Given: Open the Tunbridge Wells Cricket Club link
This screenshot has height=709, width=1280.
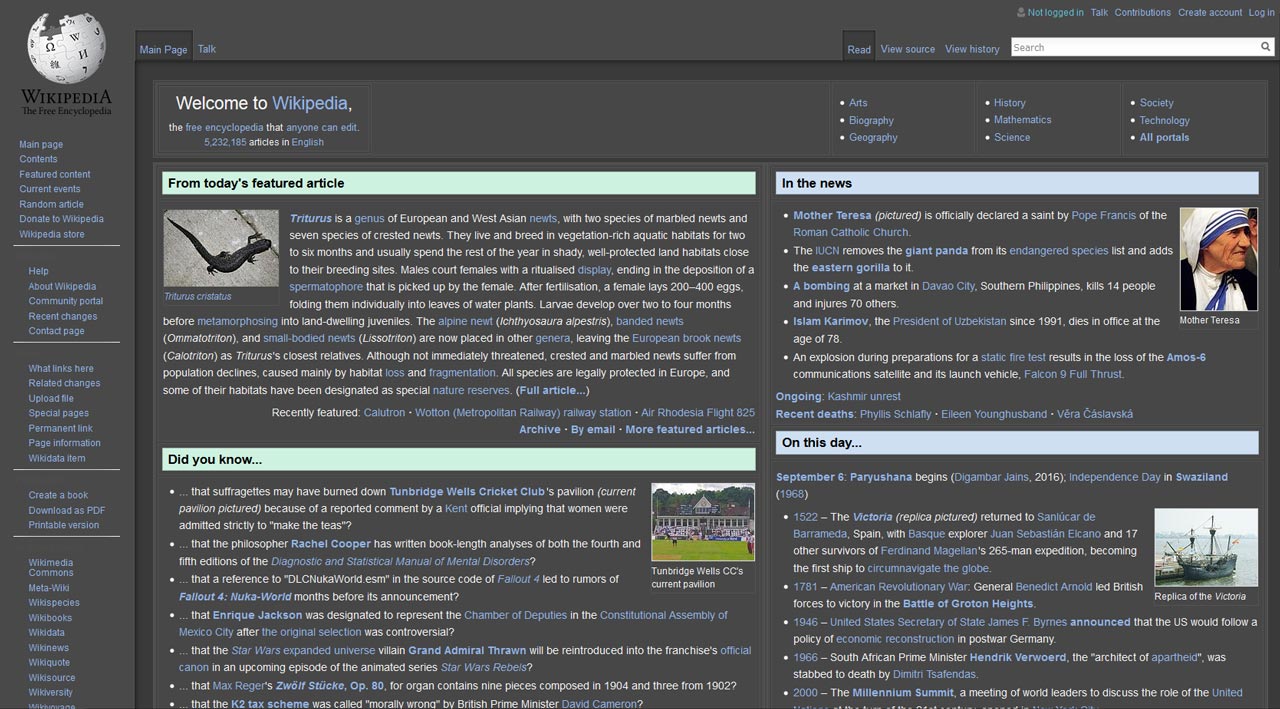Looking at the screenshot, I should click(x=467, y=491).
